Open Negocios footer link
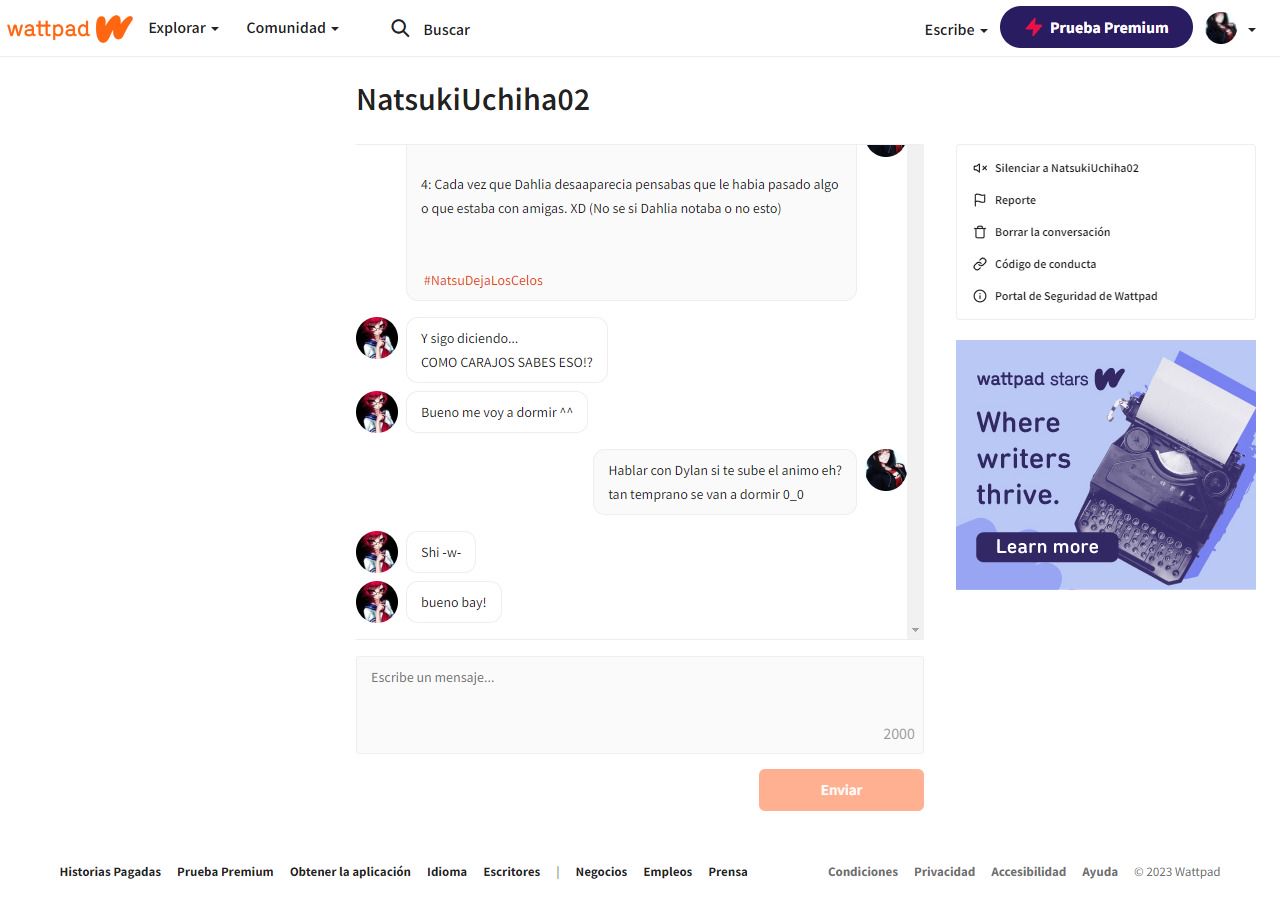This screenshot has height=913, width=1280. tap(602, 872)
